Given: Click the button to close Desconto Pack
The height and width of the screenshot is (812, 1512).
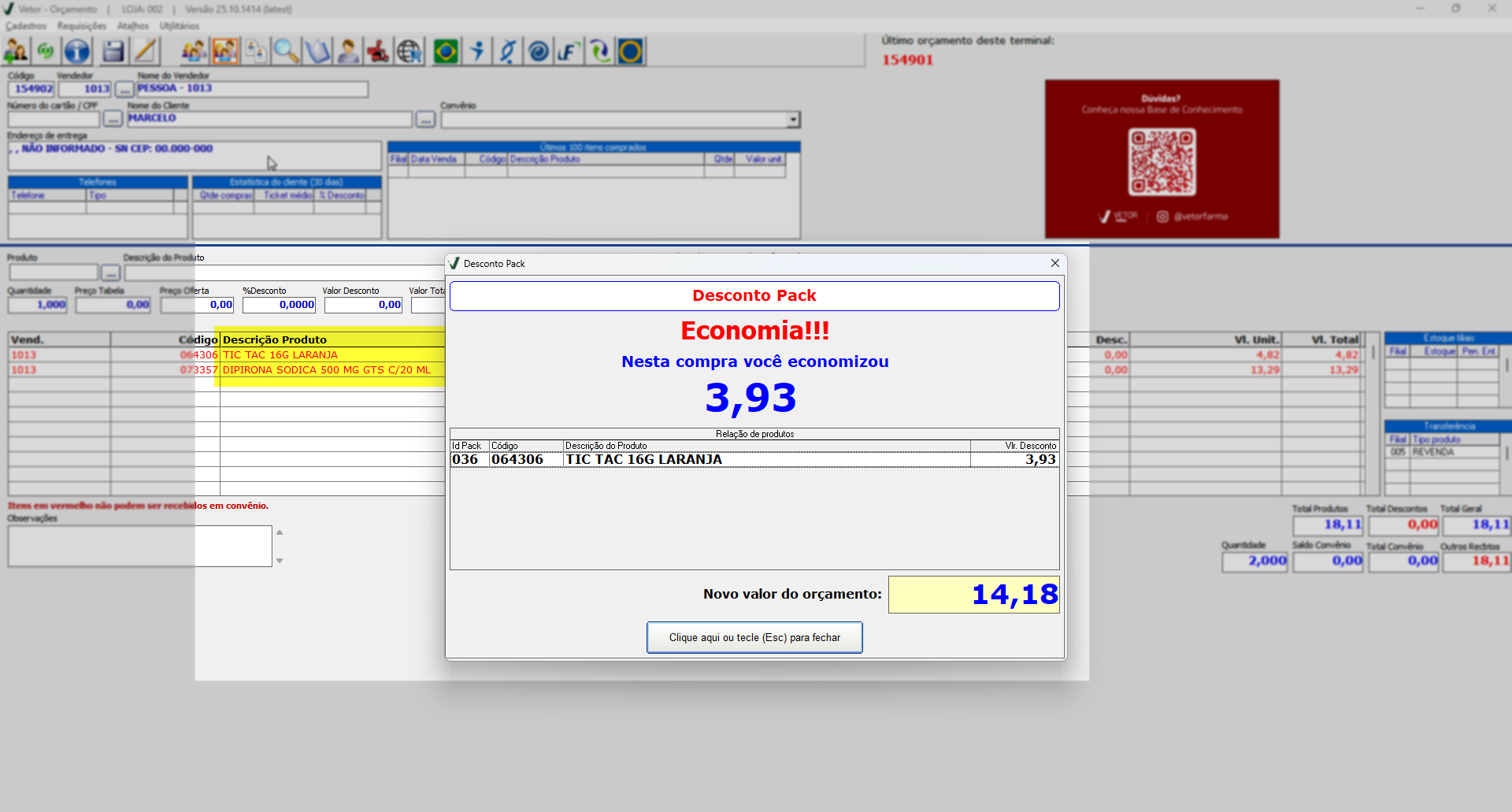Looking at the screenshot, I should [754, 637].
